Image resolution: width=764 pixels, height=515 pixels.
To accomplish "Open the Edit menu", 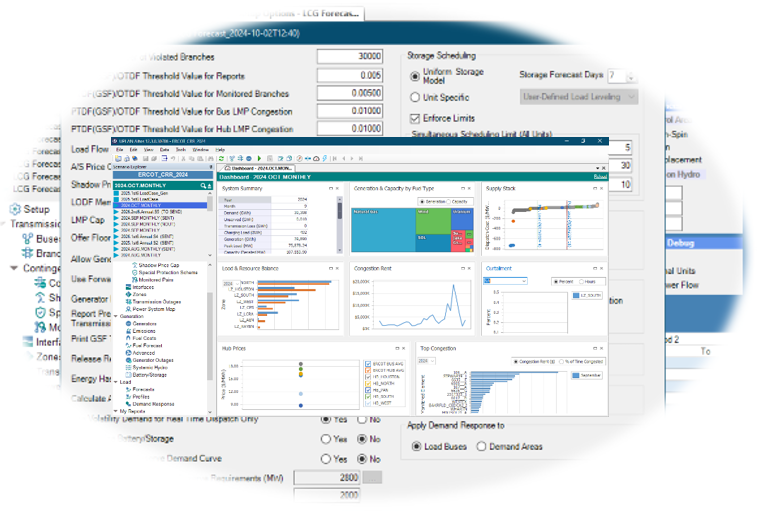I will pyautogui.click(x=134, y=150).
